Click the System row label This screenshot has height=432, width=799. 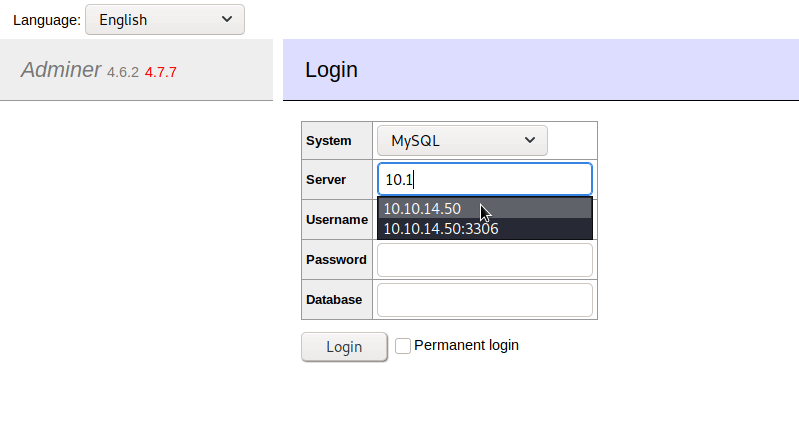[329, 141]
